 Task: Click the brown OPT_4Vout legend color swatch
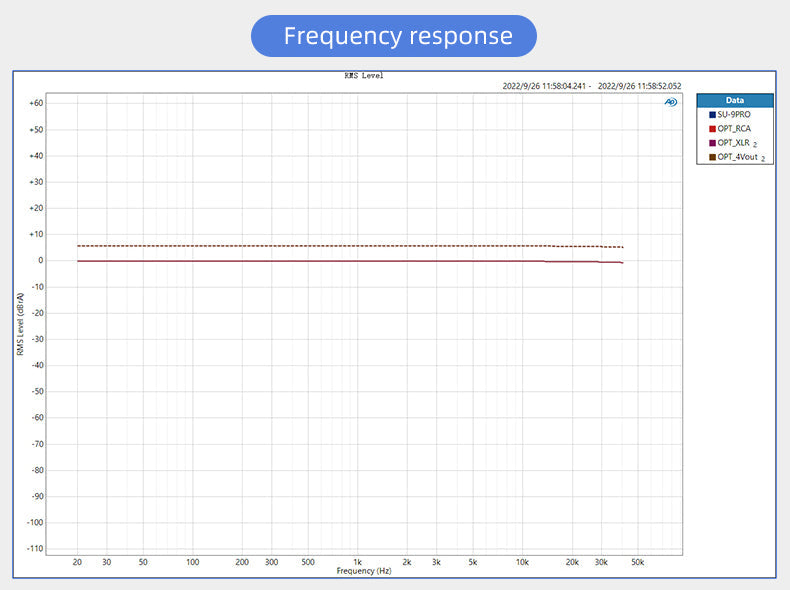point(712,157)
